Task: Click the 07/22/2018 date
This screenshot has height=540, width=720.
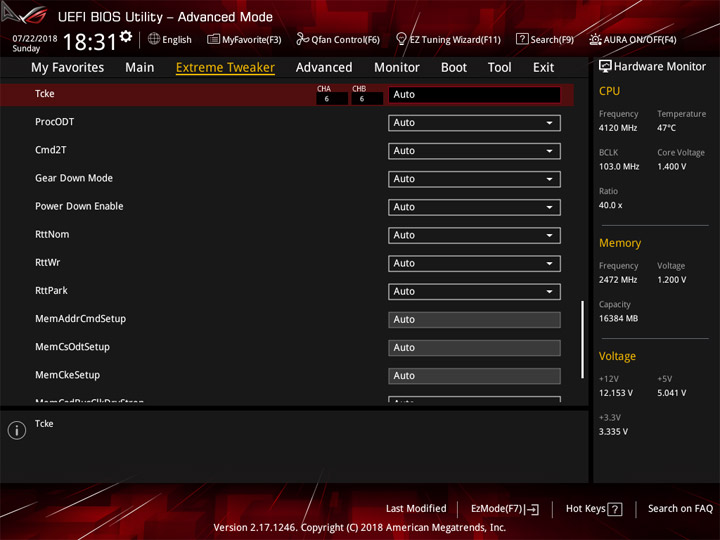Action: click(34, 38)
